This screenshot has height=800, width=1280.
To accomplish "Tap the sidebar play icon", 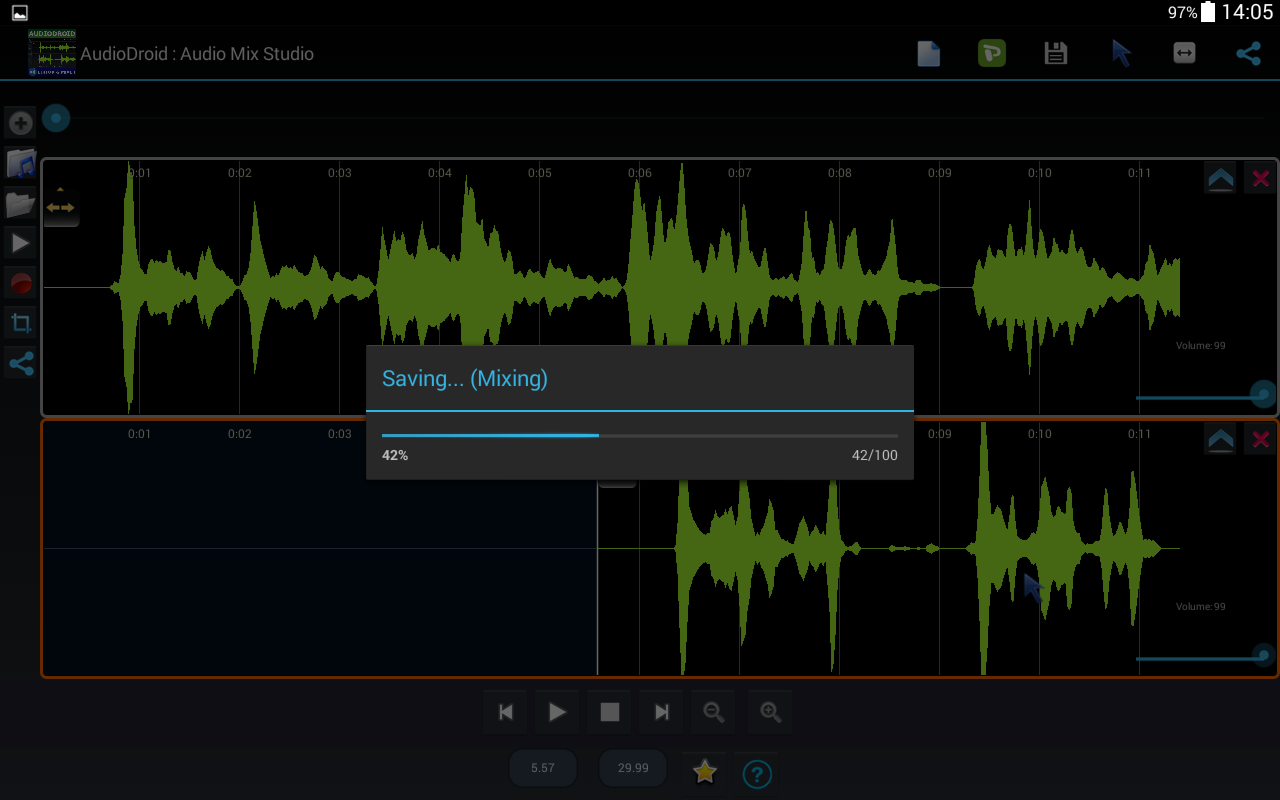I will pos(20,242).
